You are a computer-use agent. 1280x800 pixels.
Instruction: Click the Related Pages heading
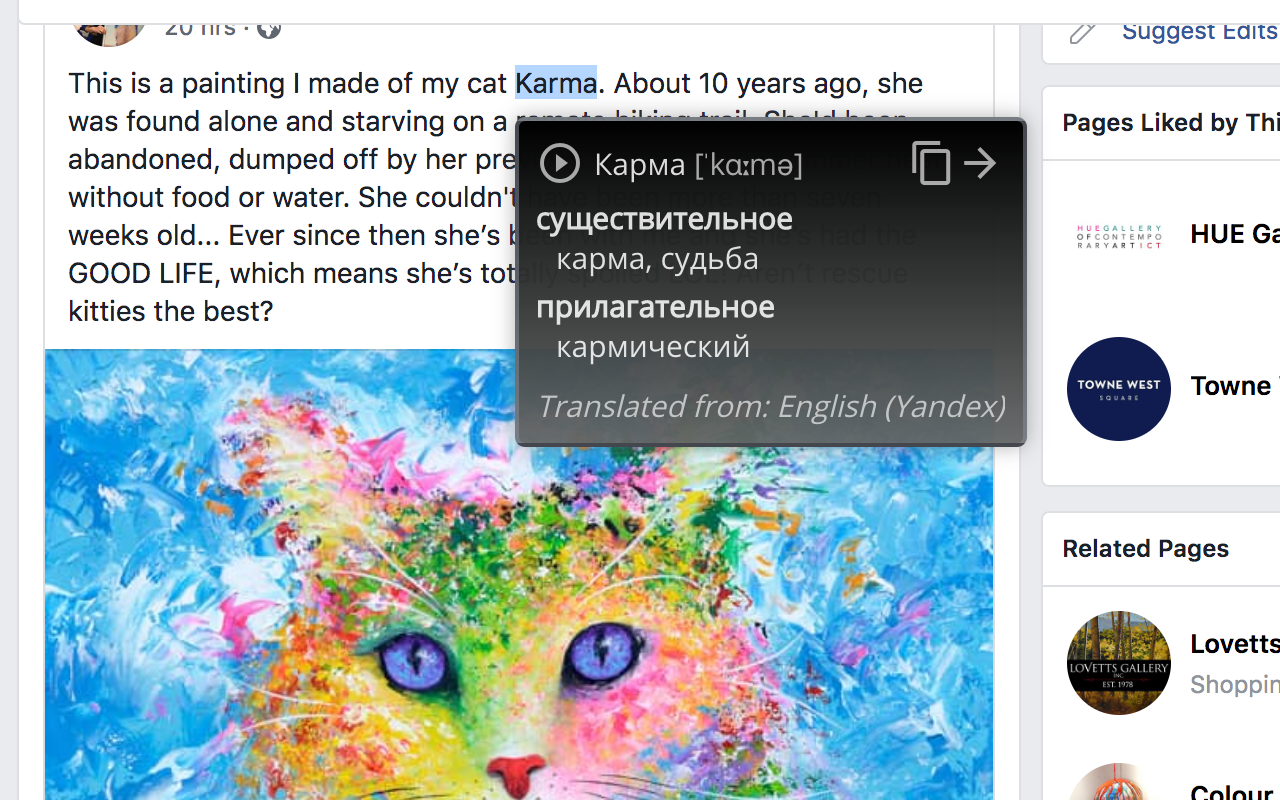pyautogui.click(x=1145, y=548)
